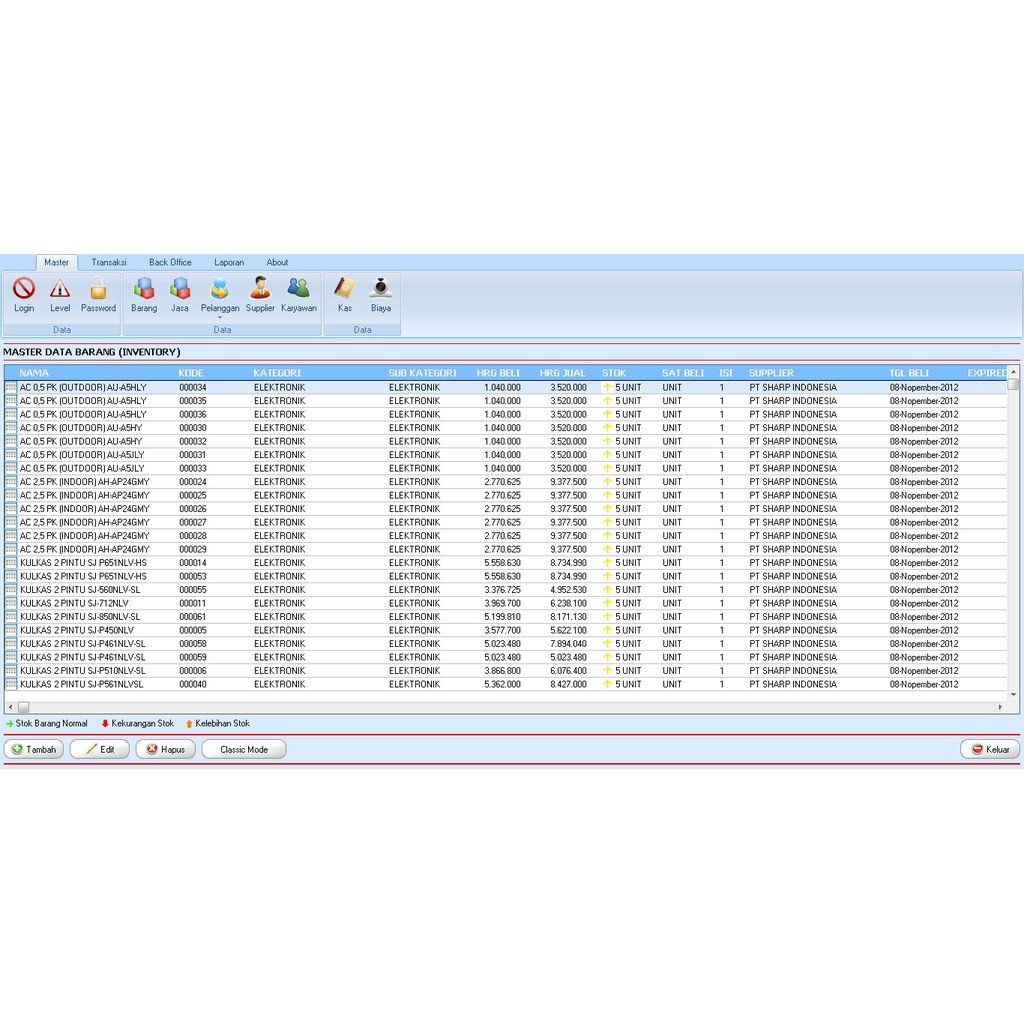This screenshot has height=1024, width=1024.
Task: Click the Login icon in ribbon
Action: coord(24,290)
